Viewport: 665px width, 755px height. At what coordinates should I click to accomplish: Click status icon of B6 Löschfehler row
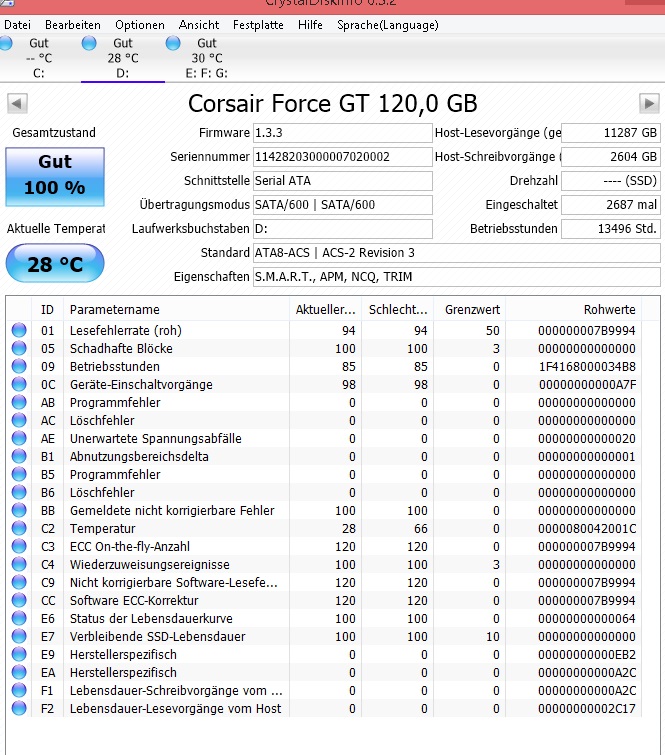point(19,492)
